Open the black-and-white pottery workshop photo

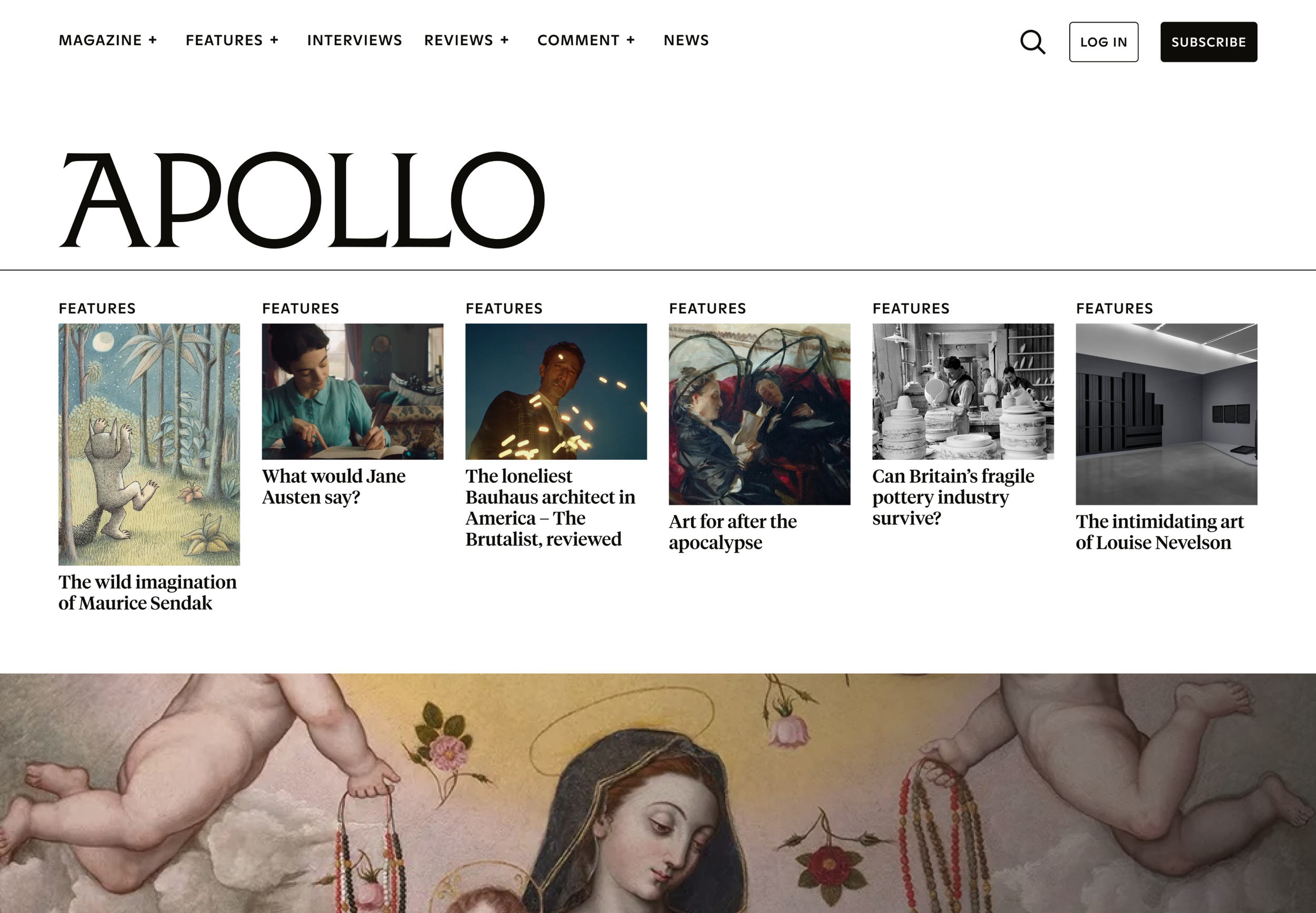[963, 392]
